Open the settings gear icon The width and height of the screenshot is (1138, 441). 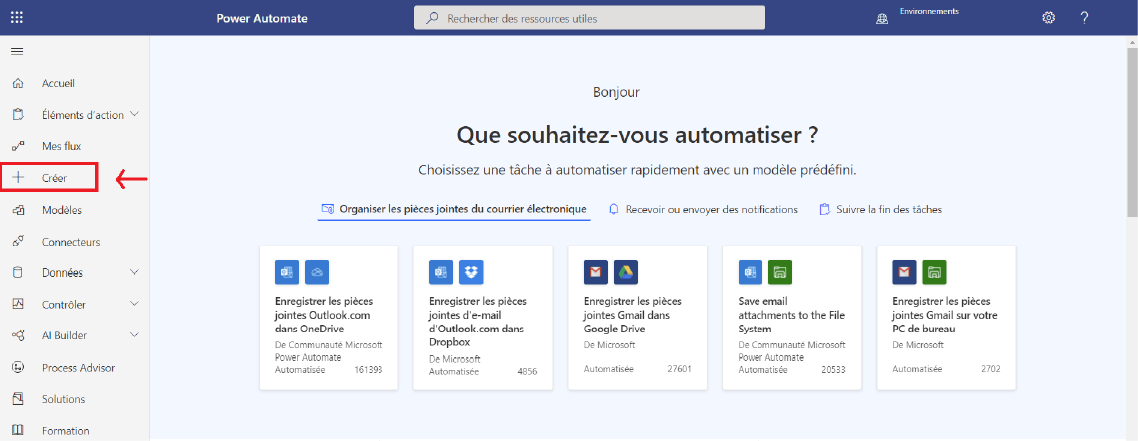pyautogui.click(x=1048, y=18)
